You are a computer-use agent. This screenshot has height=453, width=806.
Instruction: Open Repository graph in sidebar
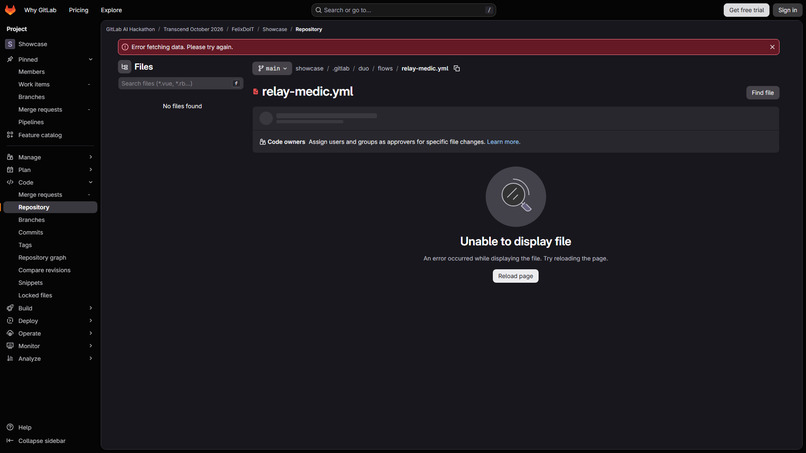[42, 258]
